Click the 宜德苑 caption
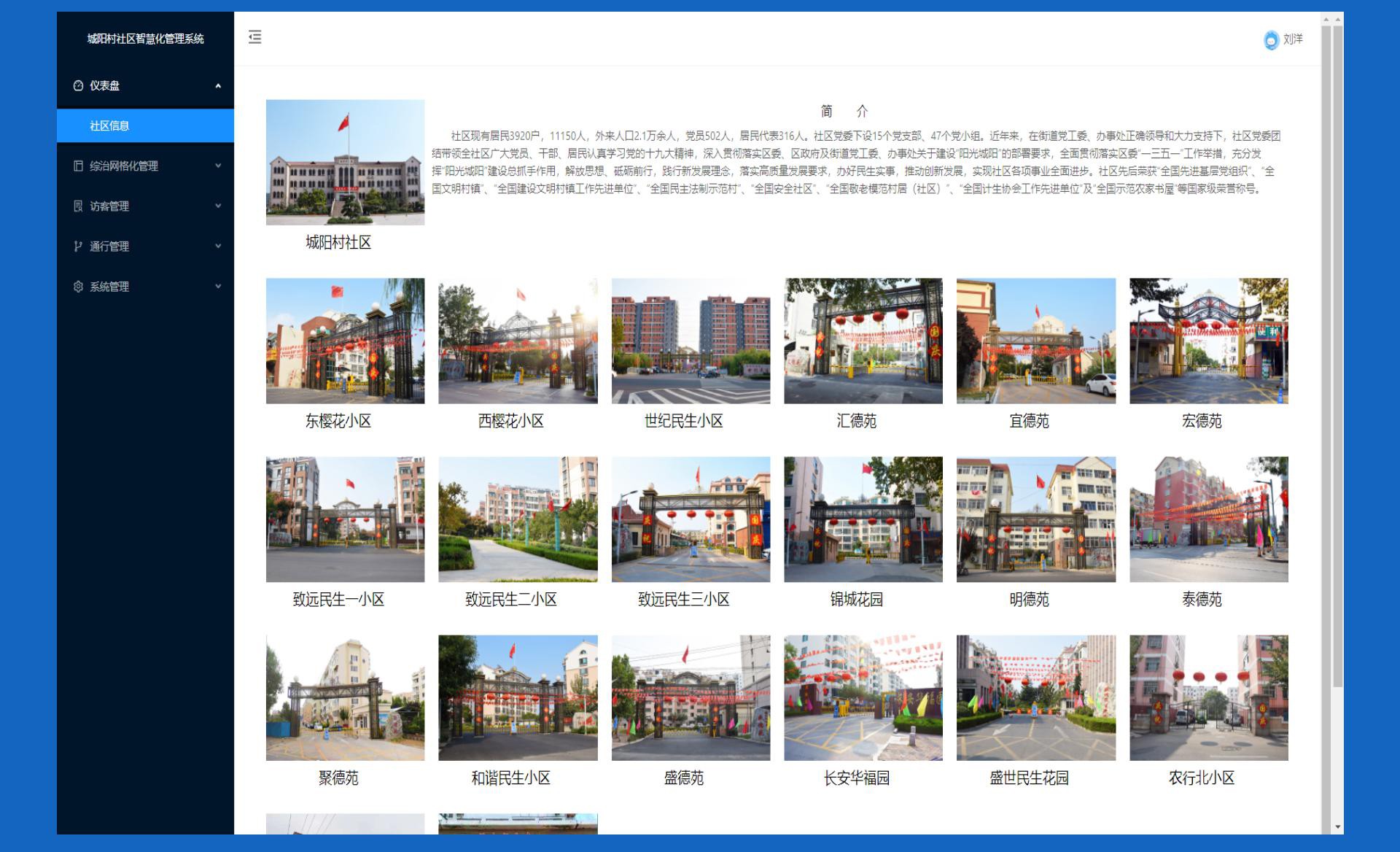The height and width of the screenshot is (852, 1400). [x=1030, y=421]
